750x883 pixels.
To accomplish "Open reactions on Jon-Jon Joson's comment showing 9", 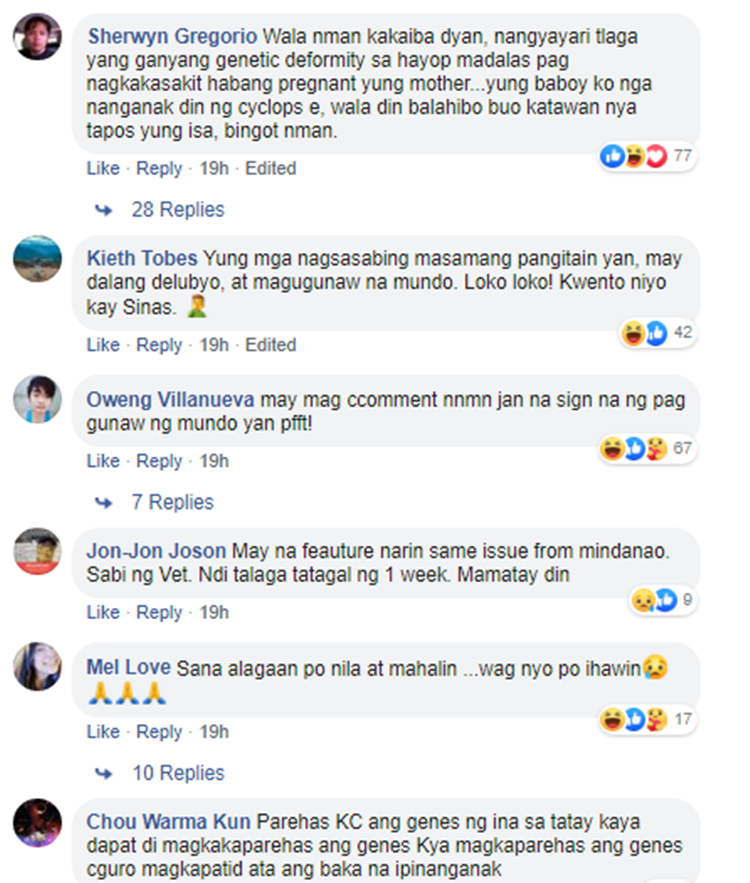I will click(662, 600).
